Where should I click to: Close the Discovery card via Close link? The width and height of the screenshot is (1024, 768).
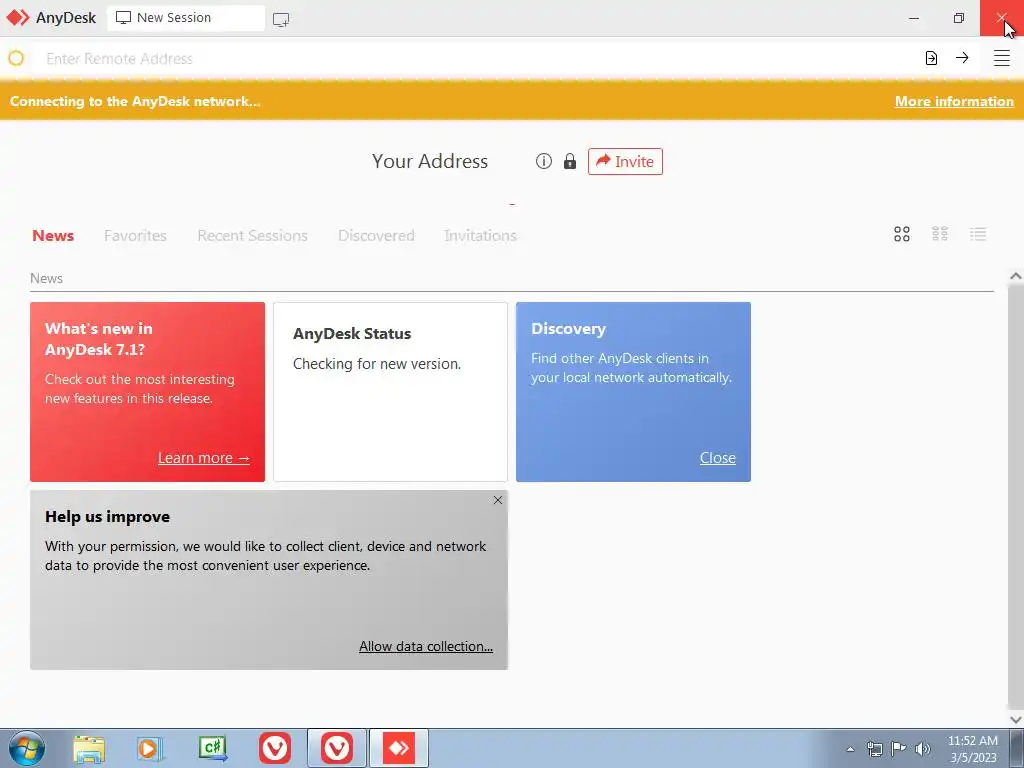(x=718, y=458)
